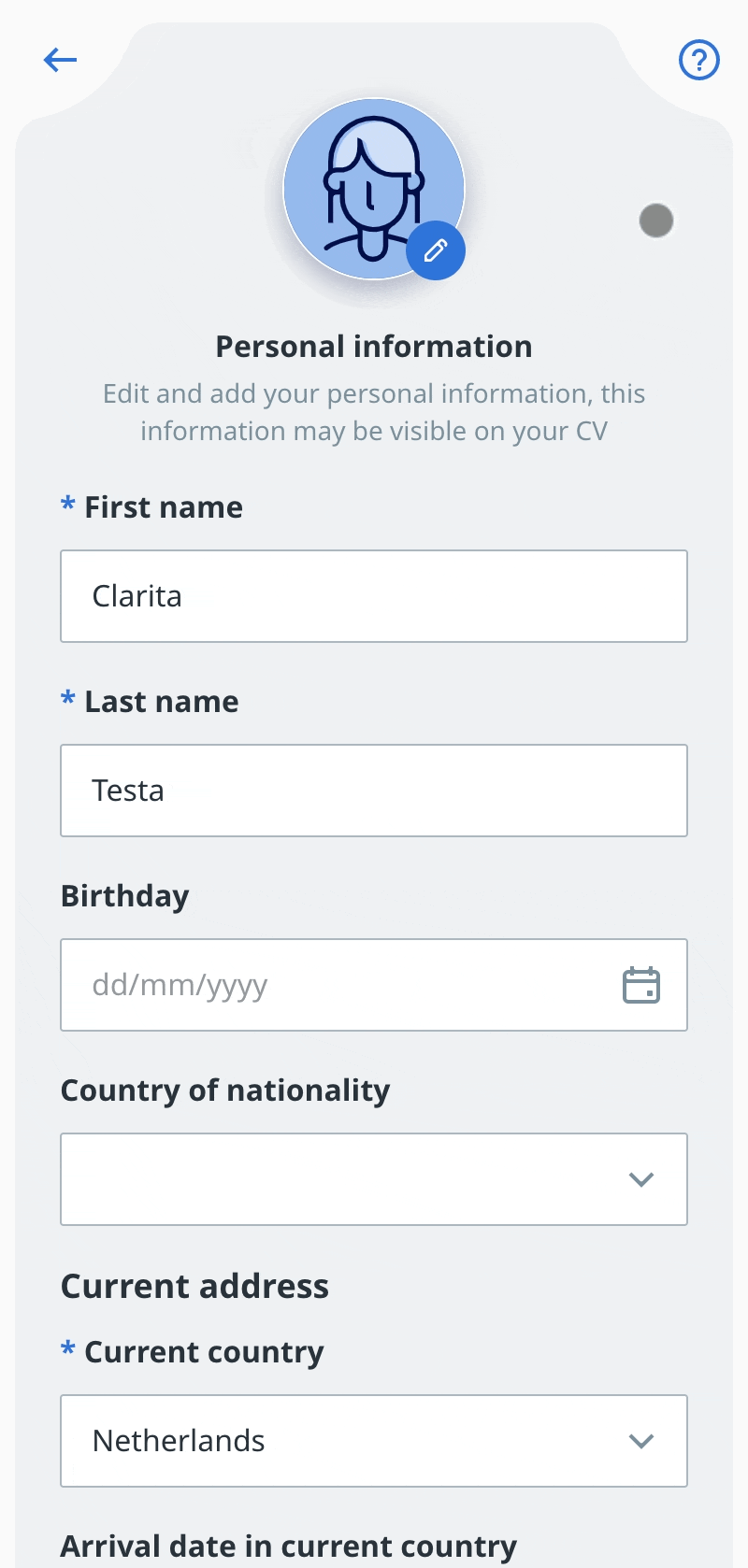Click the Birthday label
This screenshot has height=1568, width=748.
(x=125, y=897)
